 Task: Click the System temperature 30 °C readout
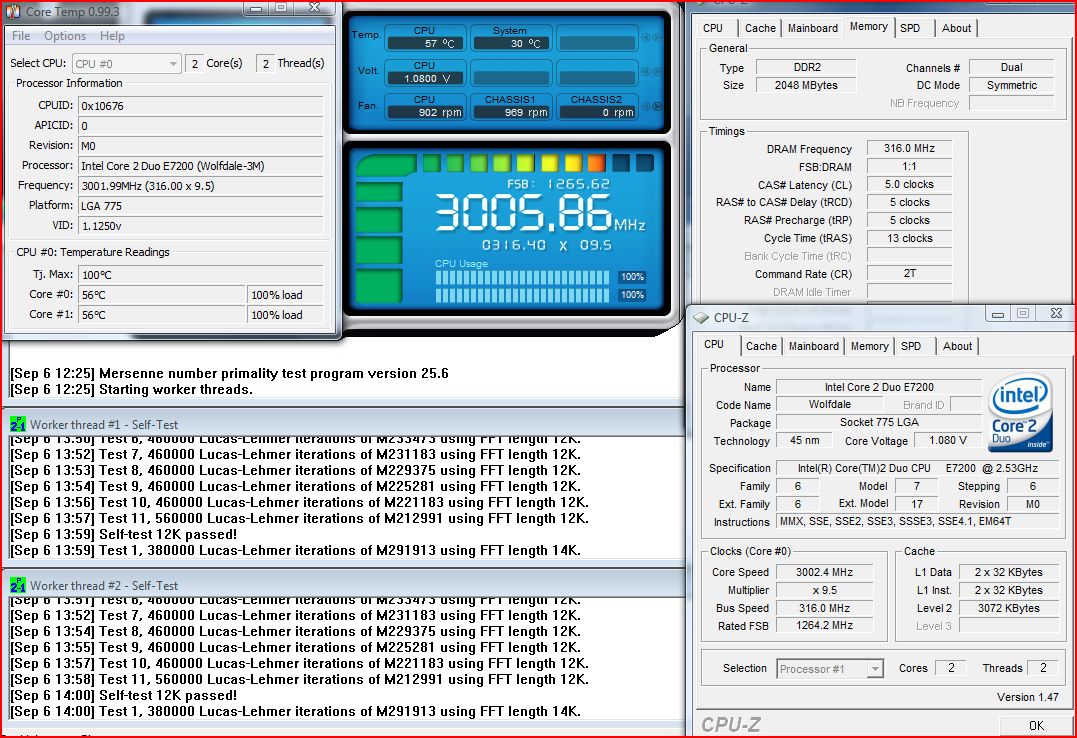[511, 43]
